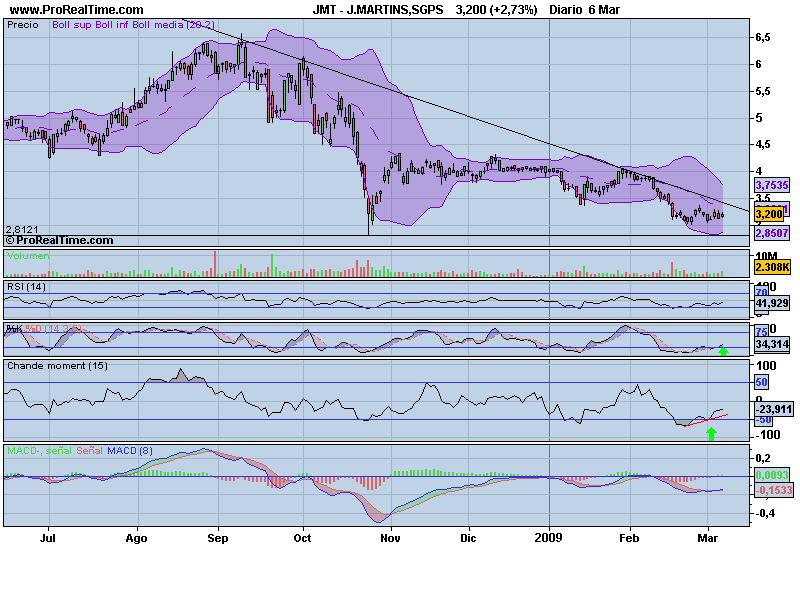This screenshot has width=800, height=600.
Task: Click the -0,4 MACD axis label
Action: [765, 513]
